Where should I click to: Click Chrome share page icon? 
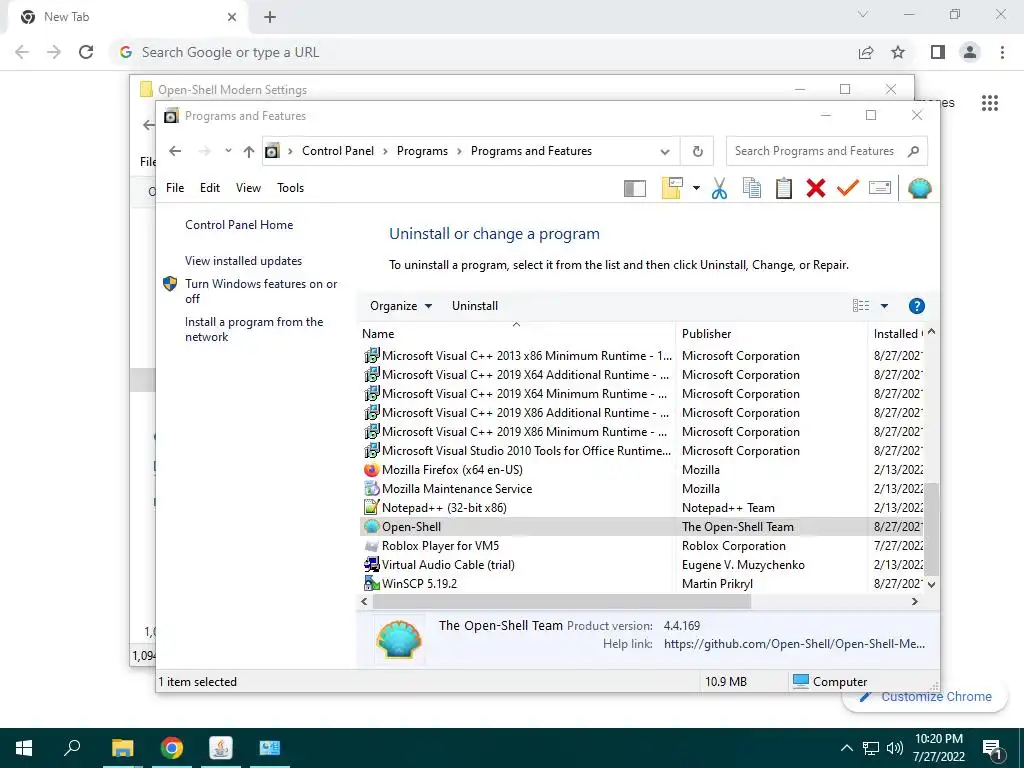click(866, 52)
